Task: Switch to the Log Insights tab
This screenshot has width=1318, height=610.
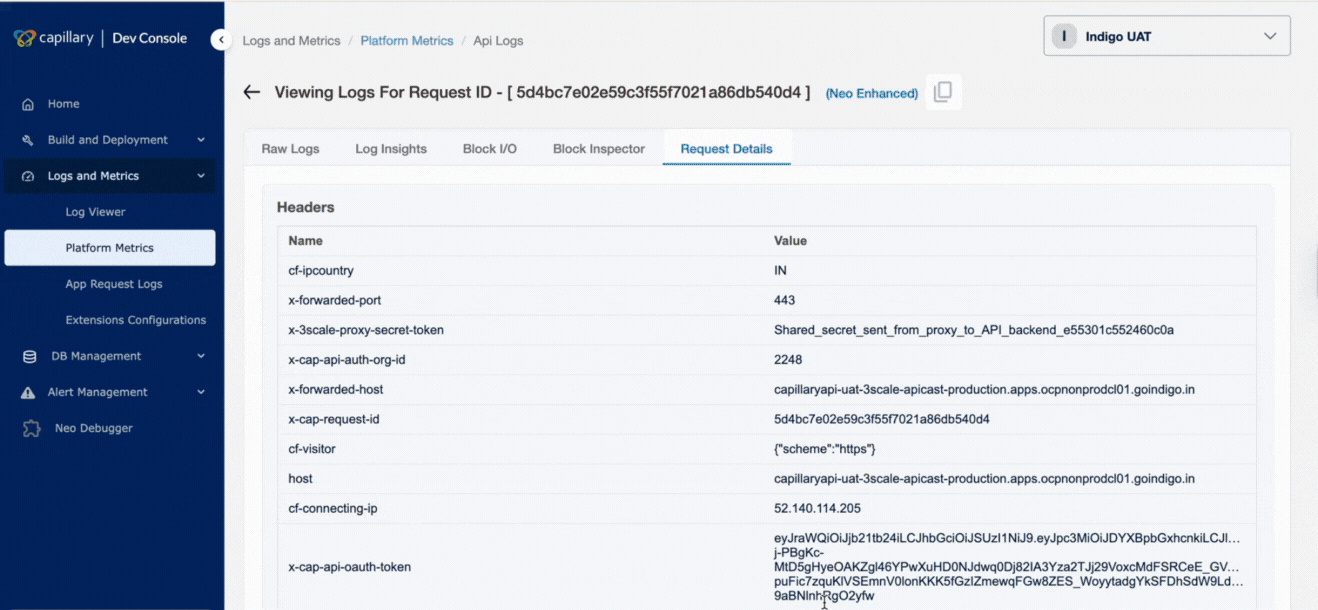Action: pyautogui.click(x=391, y=149)
